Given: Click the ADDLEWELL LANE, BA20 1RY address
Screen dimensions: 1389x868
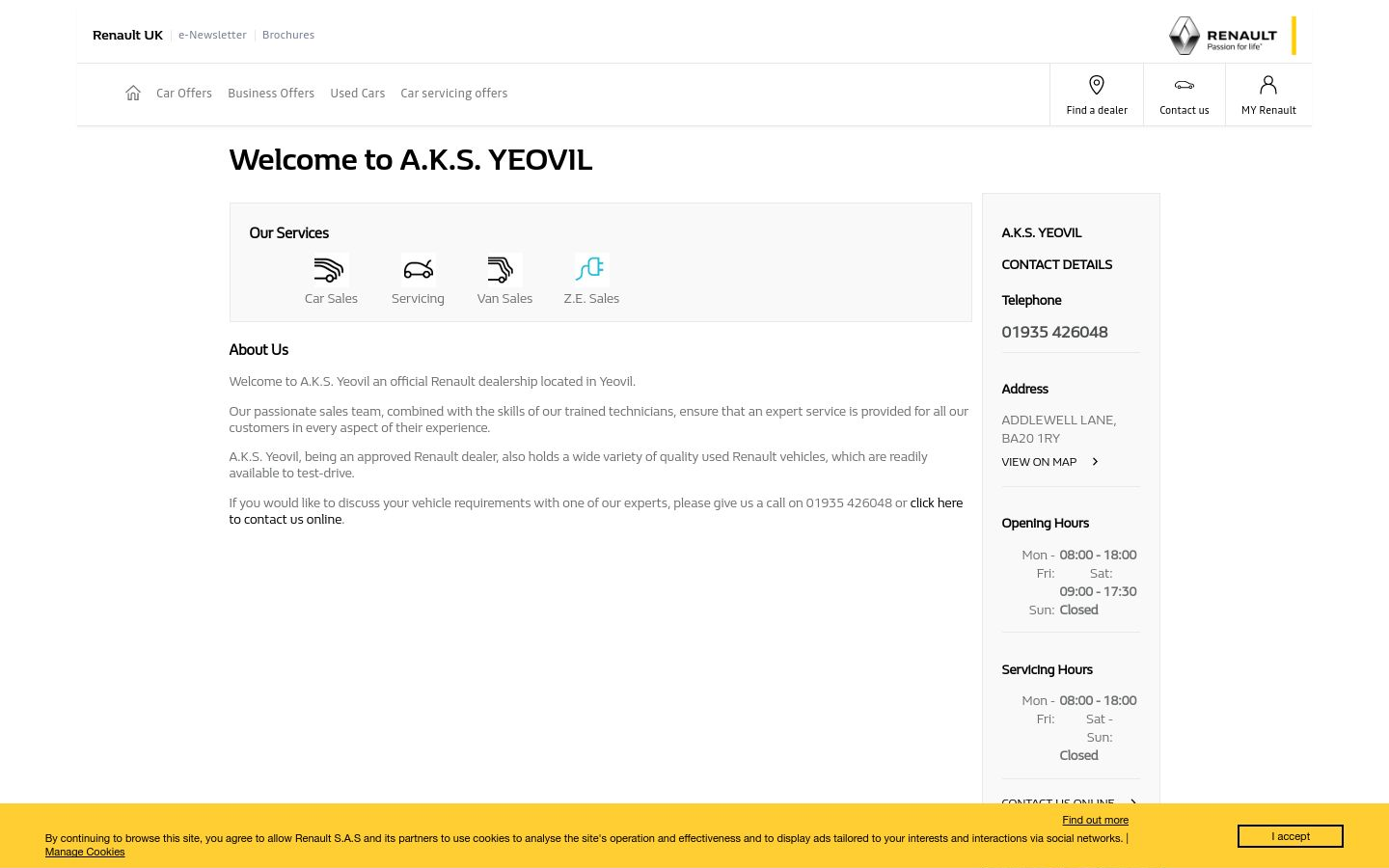Looking at the screenshot, I should tap(1058, 429).
